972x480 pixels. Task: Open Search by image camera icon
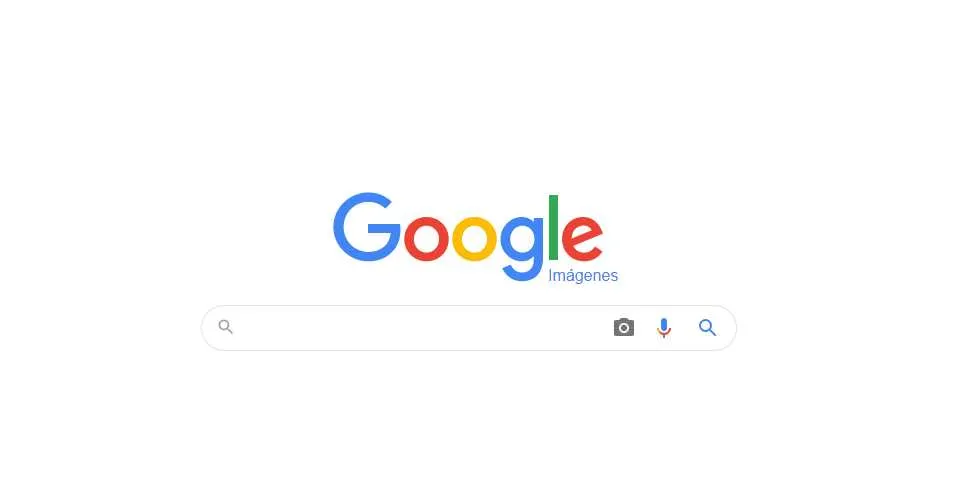coord(624,327)
